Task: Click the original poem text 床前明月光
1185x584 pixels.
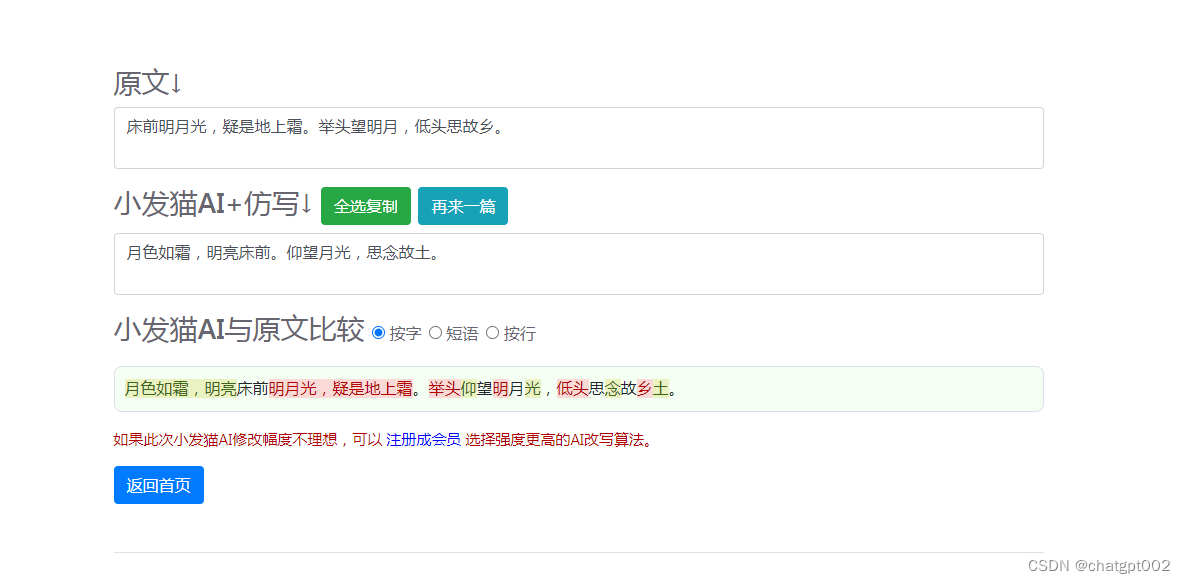Action: (x=166, y=127)
